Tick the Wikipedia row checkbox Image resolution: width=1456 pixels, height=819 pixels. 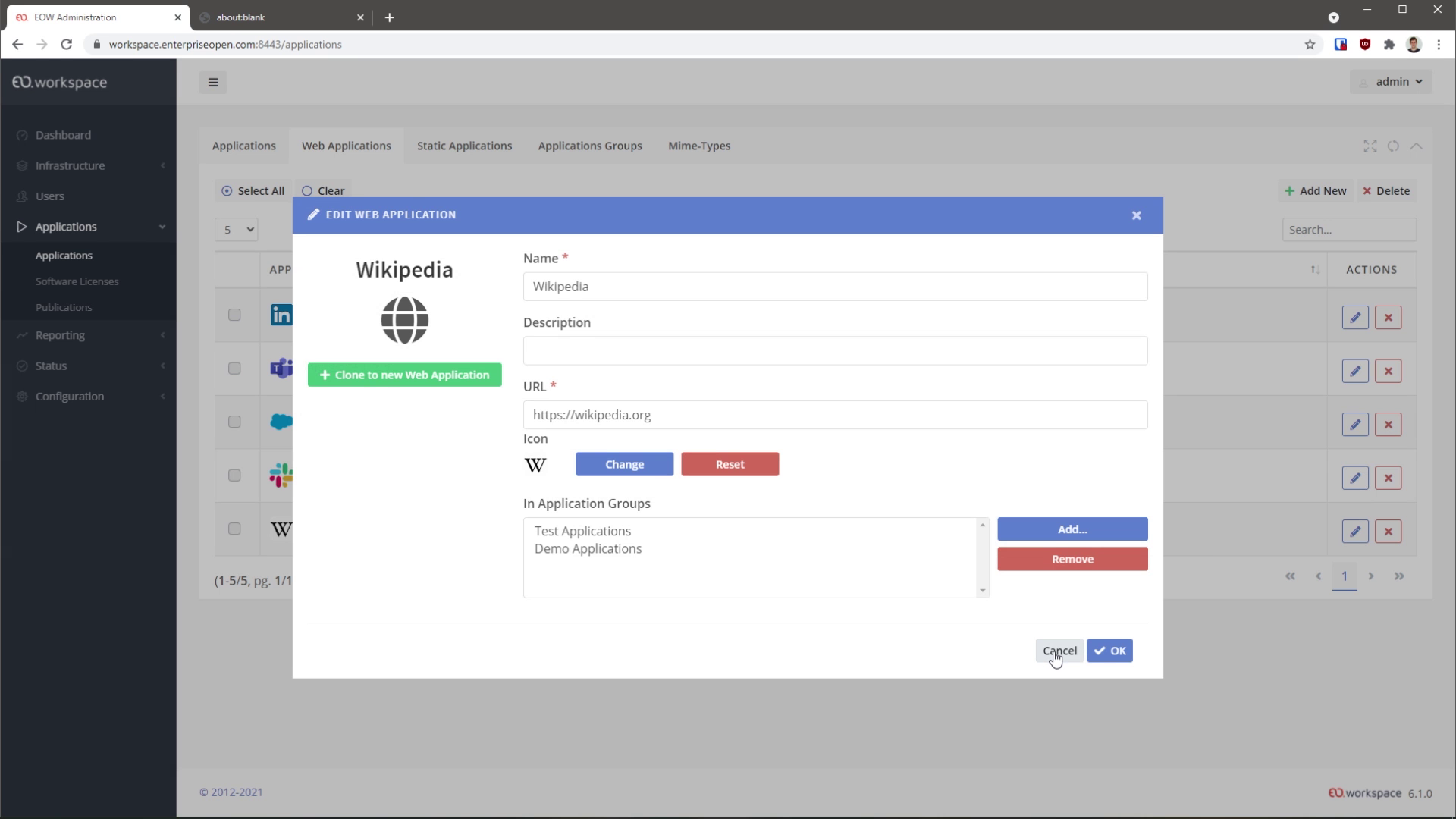[234, 529]
